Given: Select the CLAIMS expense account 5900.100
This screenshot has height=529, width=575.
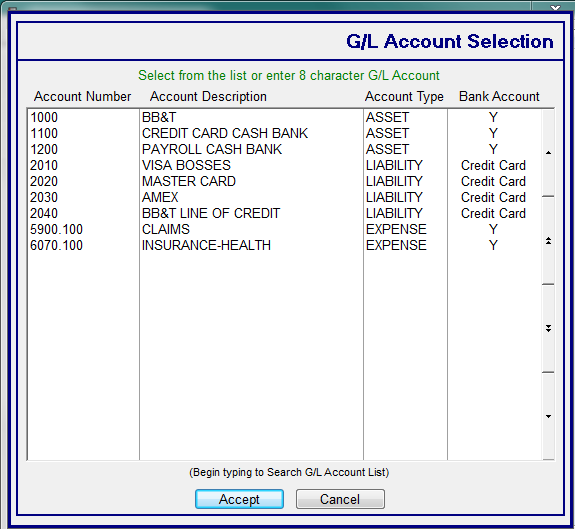Looking at the screenshot, I should [285, 229].
